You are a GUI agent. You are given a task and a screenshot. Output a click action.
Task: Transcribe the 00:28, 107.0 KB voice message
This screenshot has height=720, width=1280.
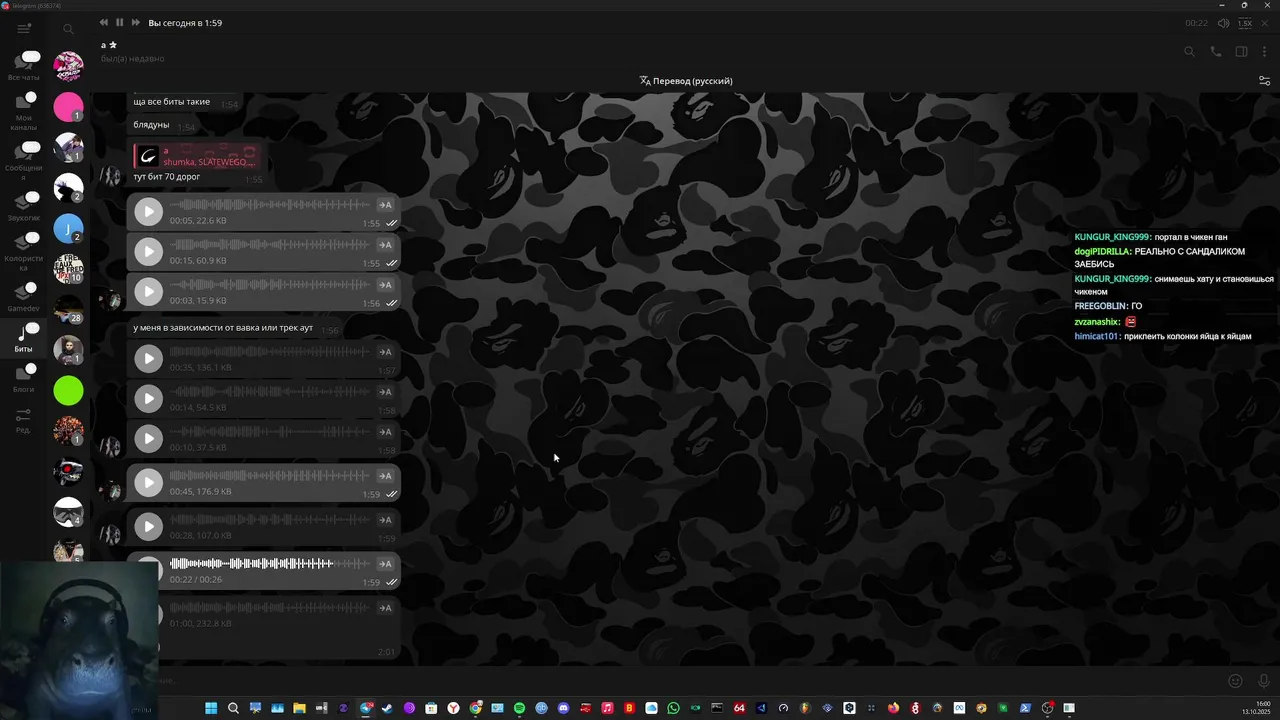click(385, 520)
